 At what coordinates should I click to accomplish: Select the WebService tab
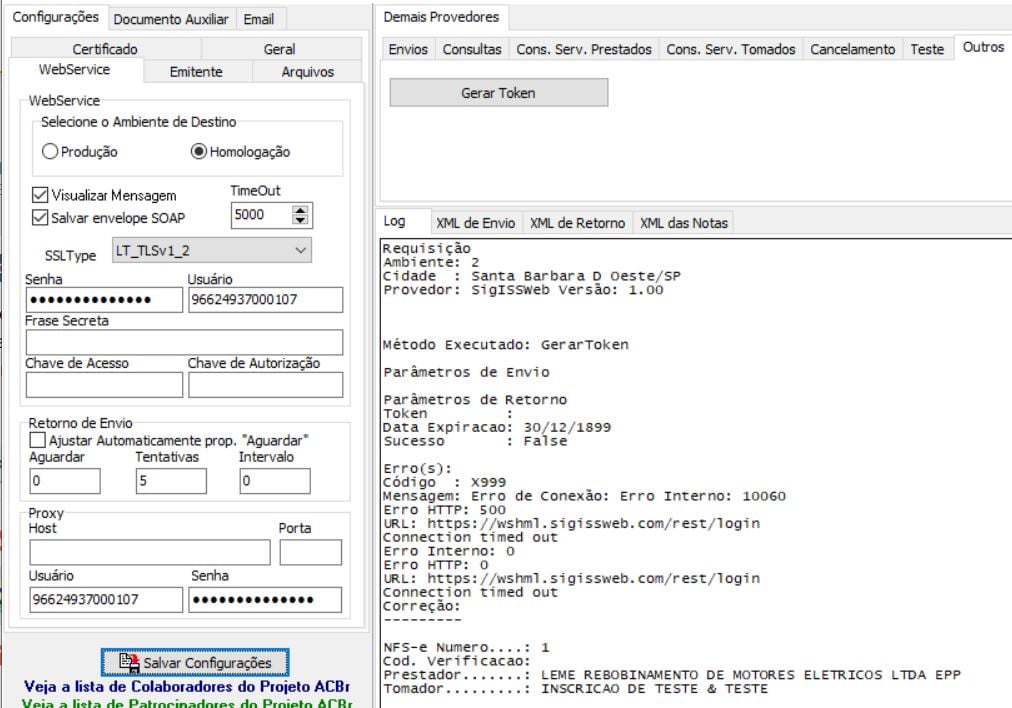75,69
